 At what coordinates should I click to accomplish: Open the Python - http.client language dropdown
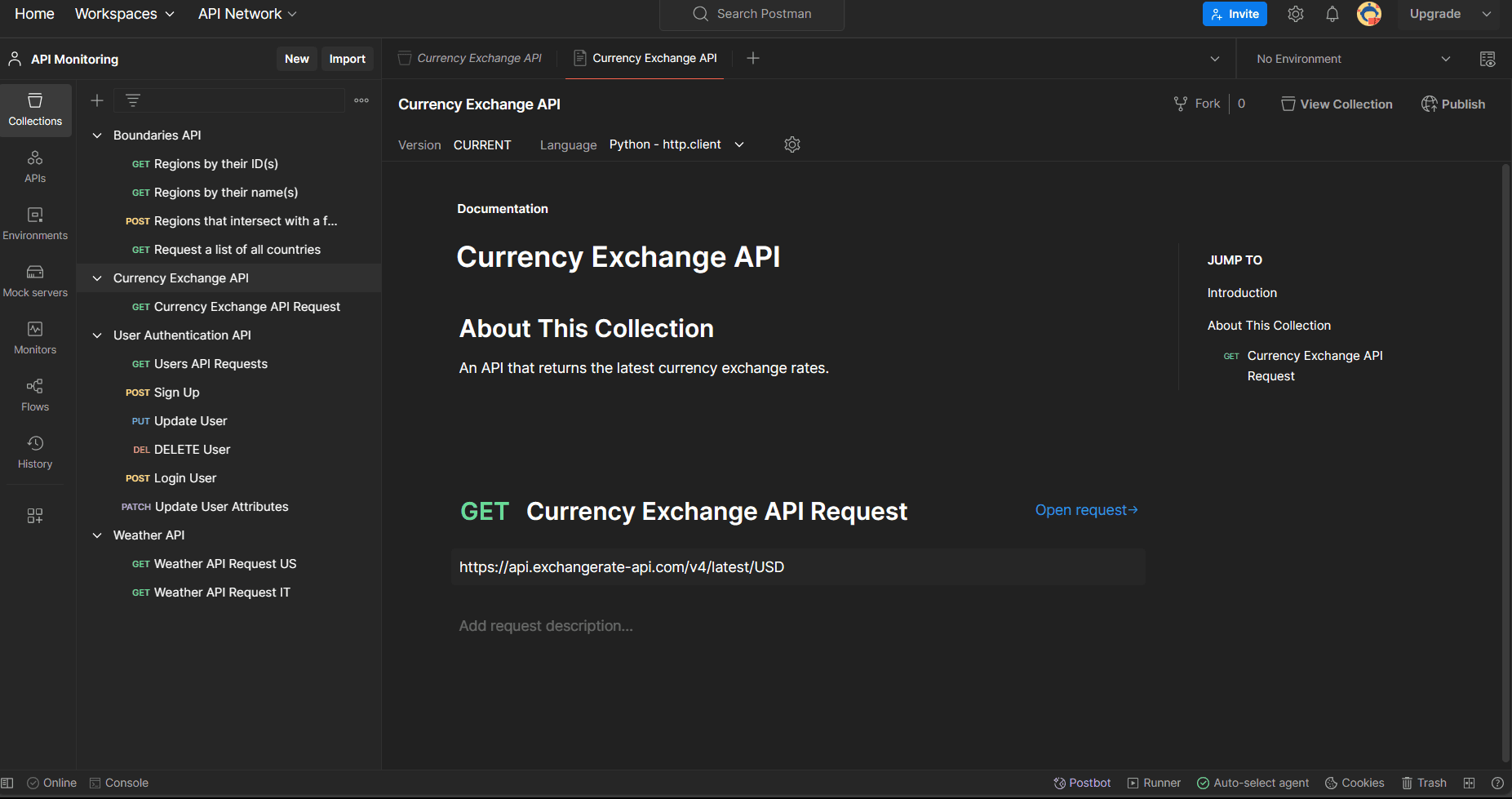pyautogui.click(x=676, y=144)
